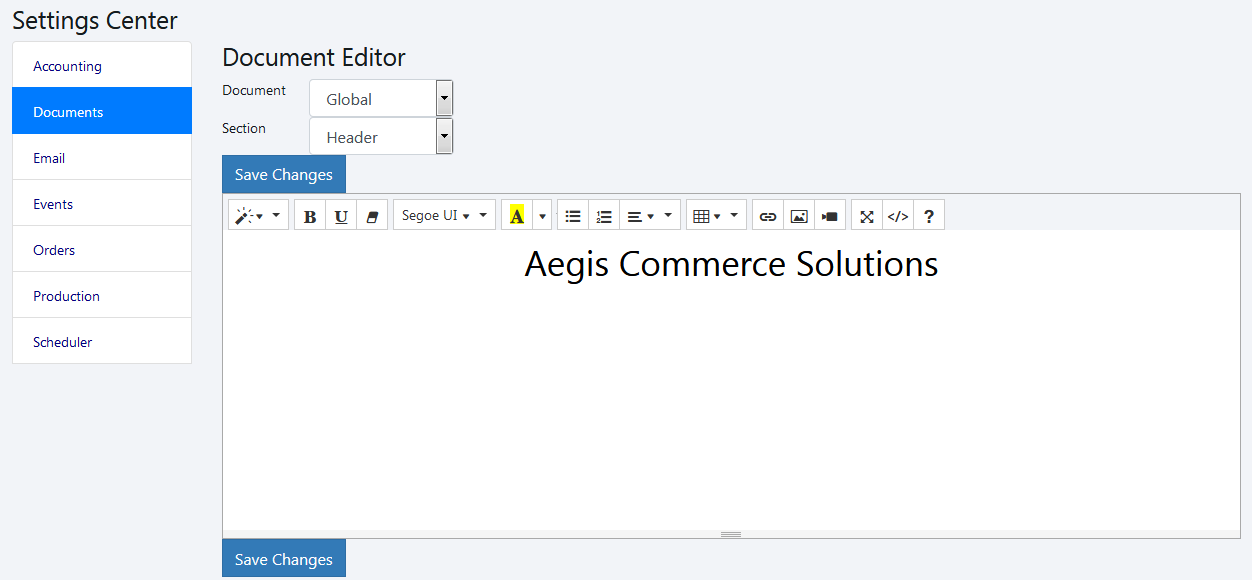The height and width of the screenshot is (580, 1252).
Task: Click the editor resize handle at bottom
Action: [x=731, y=534]
